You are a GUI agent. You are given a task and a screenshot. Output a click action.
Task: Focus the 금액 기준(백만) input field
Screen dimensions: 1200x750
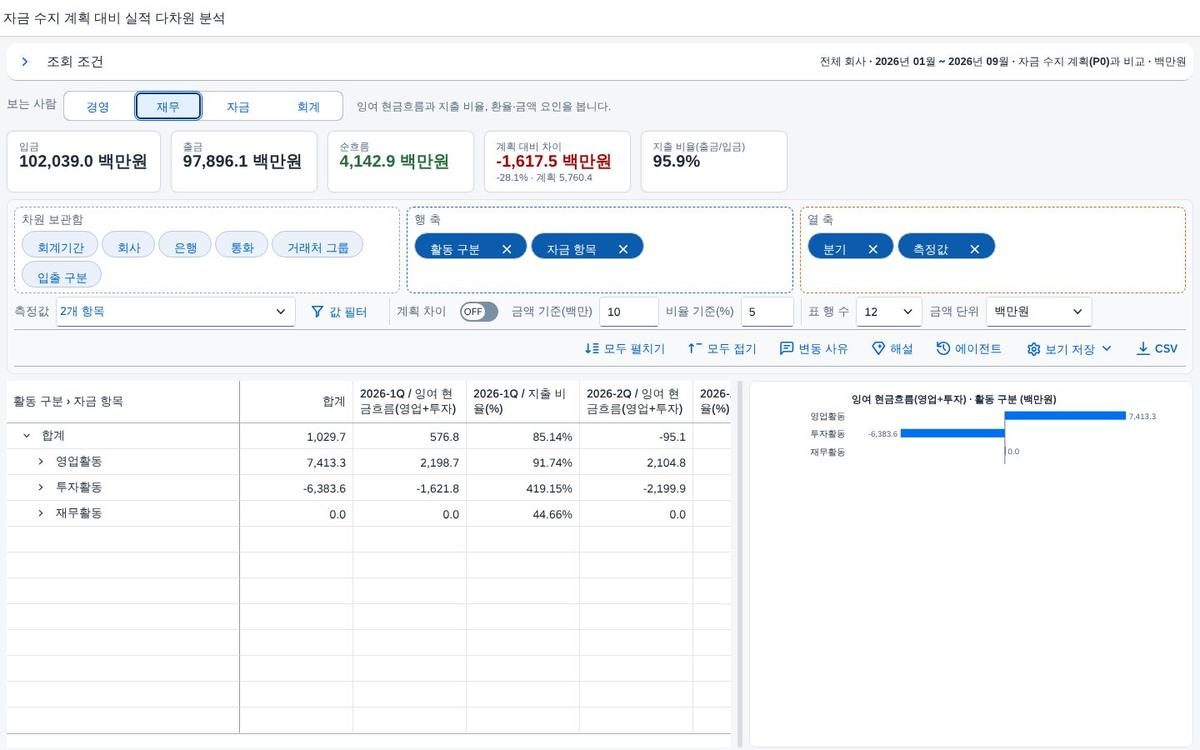pyautogui.click(x=629, y=312)
